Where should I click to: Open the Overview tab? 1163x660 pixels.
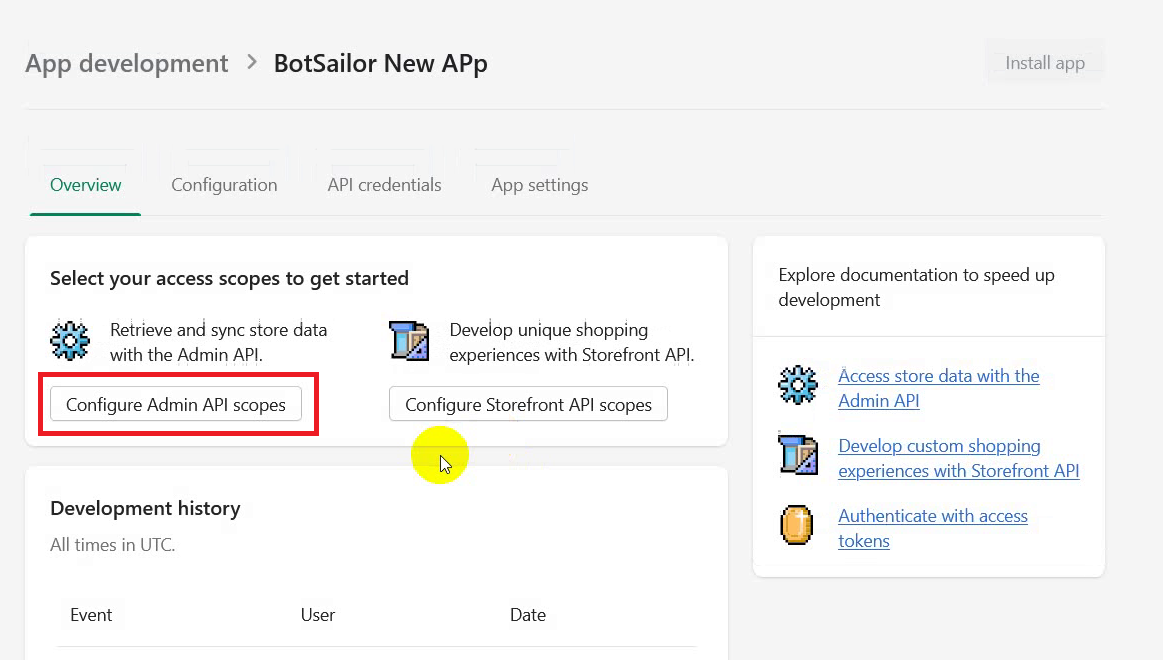[85, 185]
